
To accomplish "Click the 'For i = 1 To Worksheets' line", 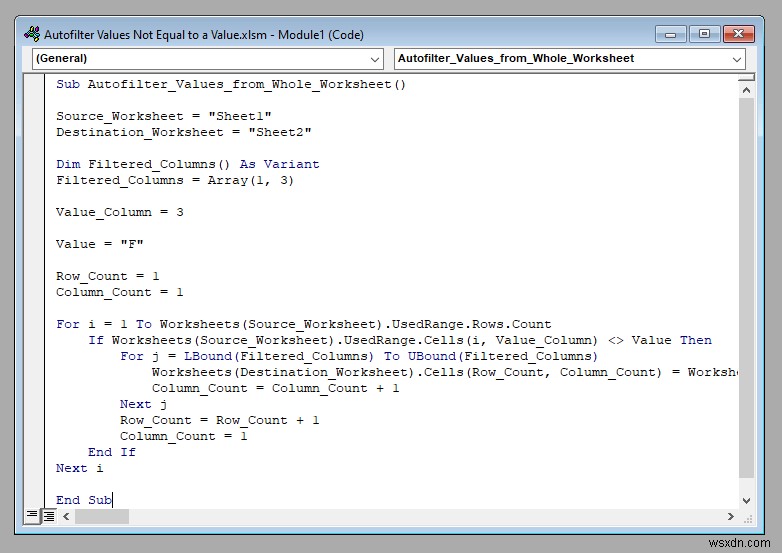I will (x=304, y=324).
